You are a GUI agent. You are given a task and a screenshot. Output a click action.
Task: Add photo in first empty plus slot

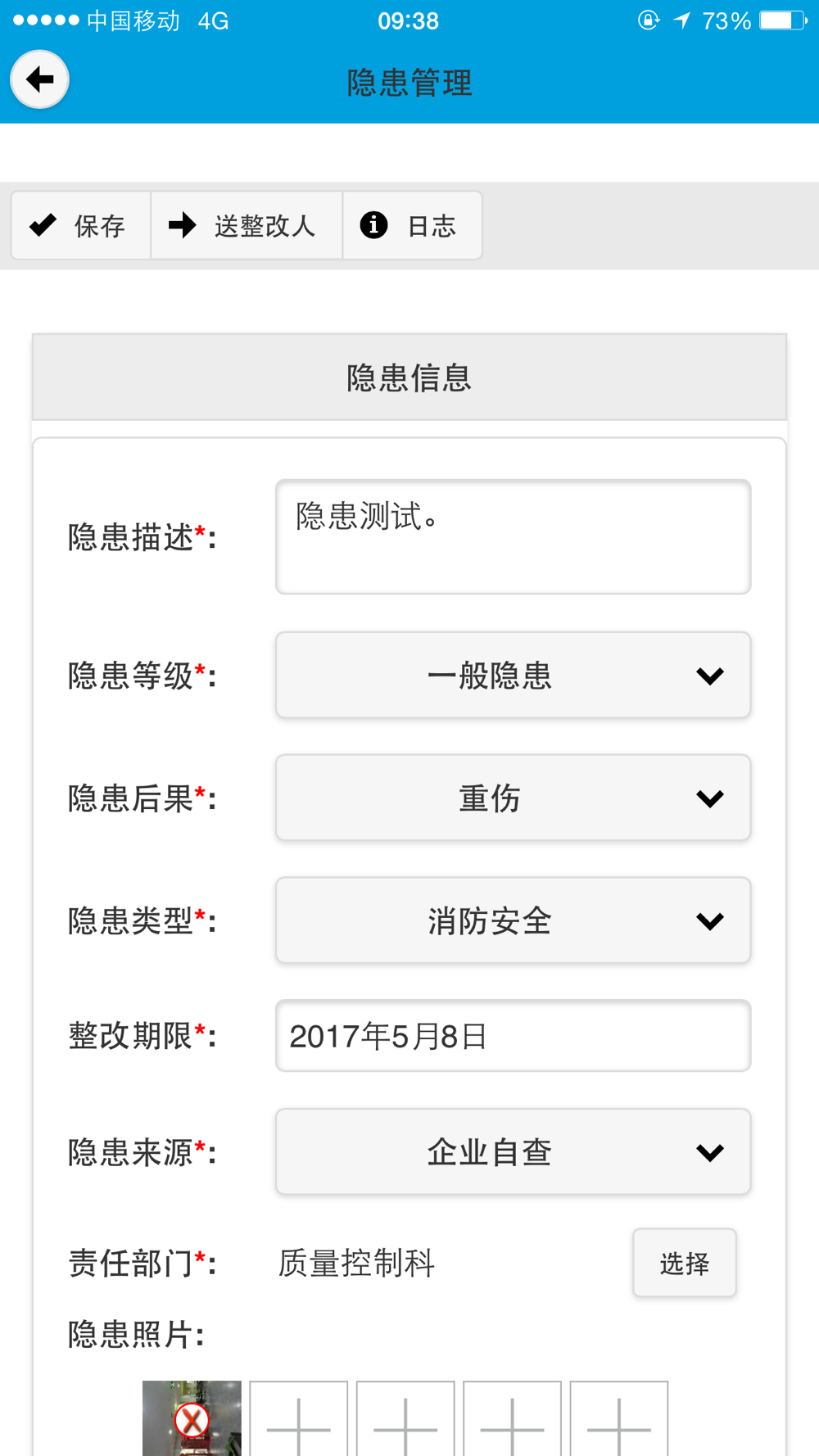299,1418
